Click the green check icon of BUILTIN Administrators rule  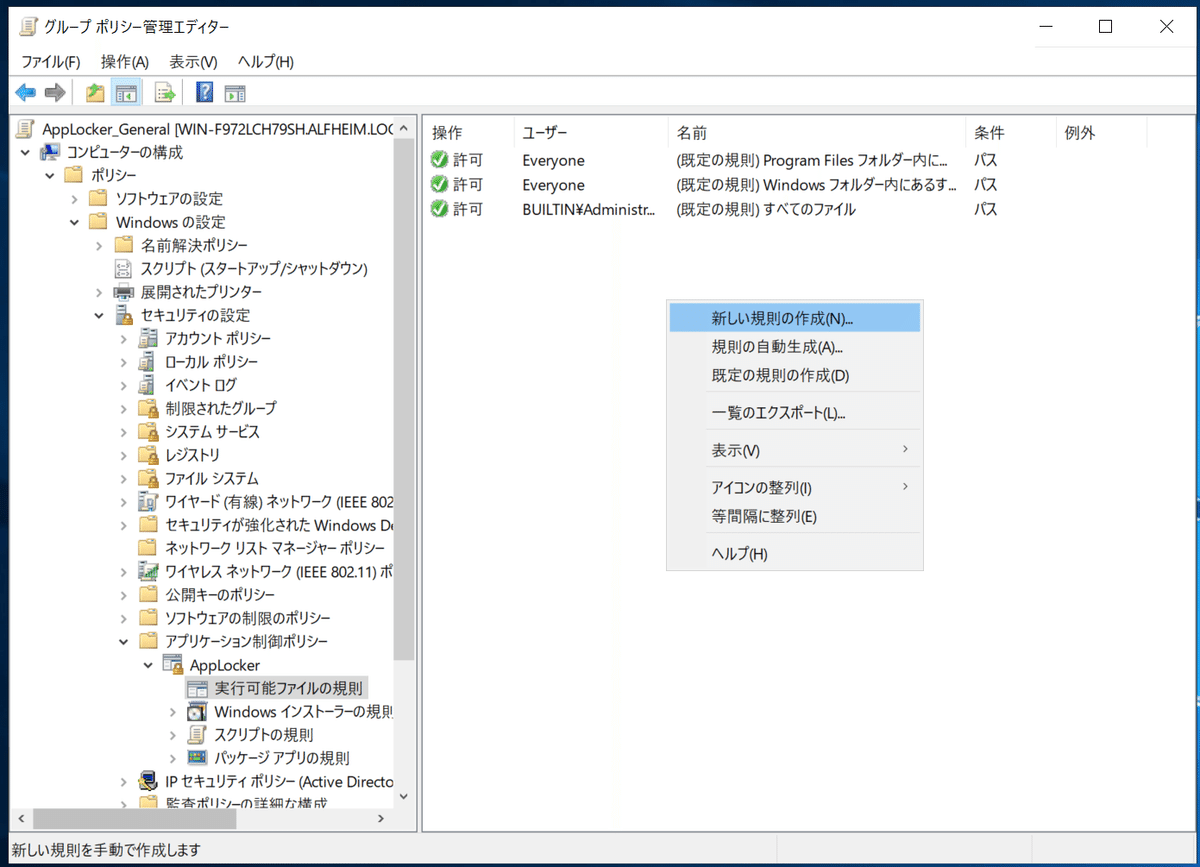click(x=439, y=209)
